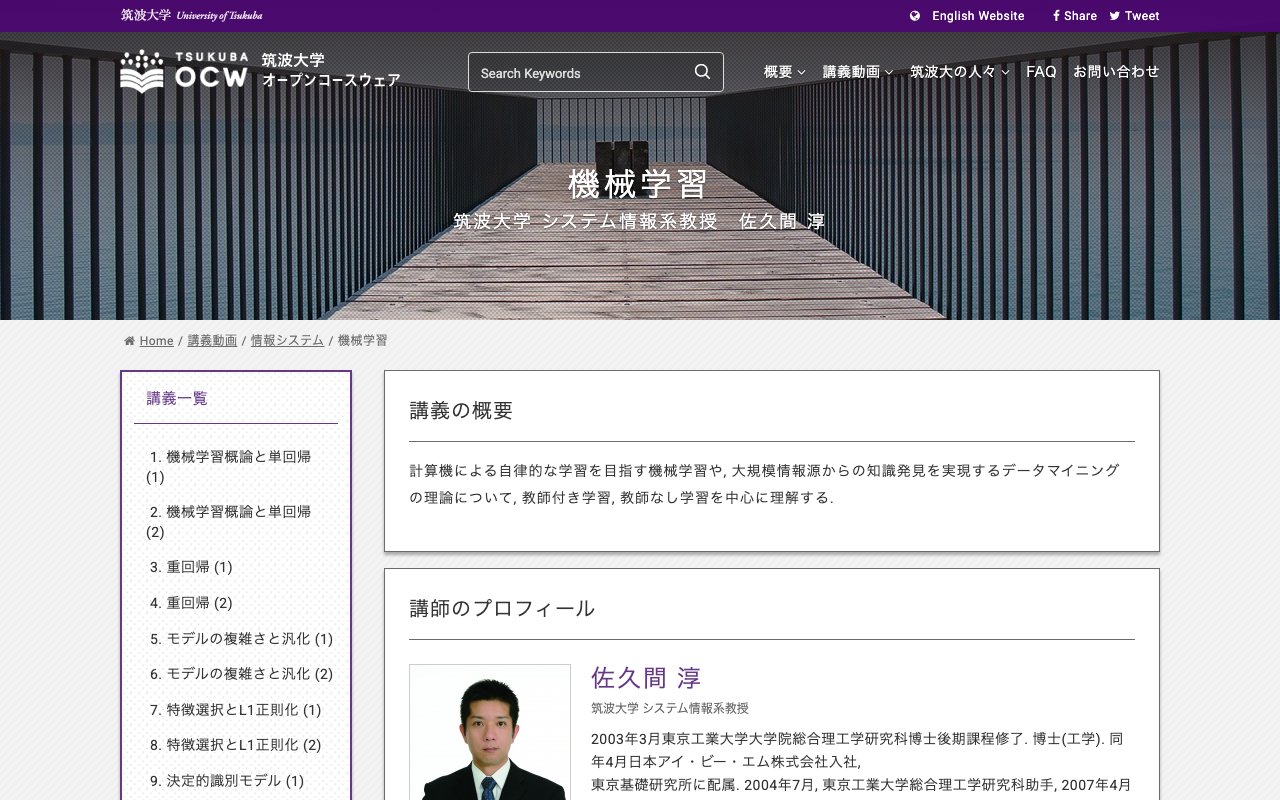Open the お問い合わせ menu item
This screenshot has width=1280, height=800.
(x=1116, y=72)
